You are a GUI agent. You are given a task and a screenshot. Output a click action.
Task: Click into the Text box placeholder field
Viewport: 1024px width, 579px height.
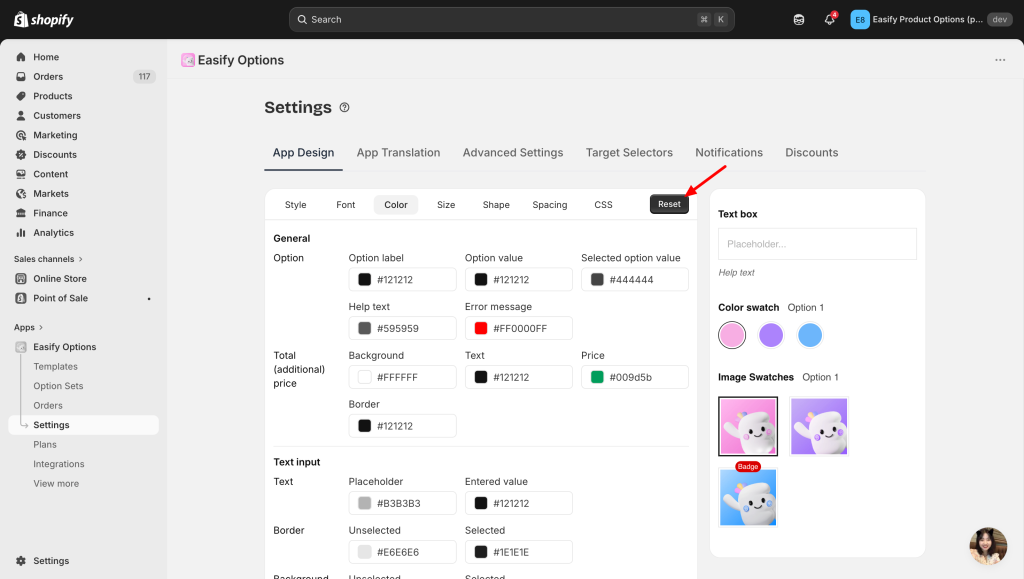coord(816,244)
